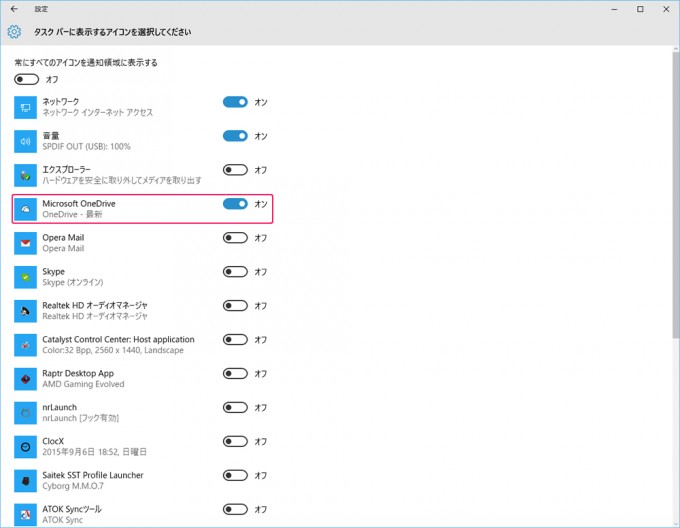Click the 'AMD Gaming Evolved' text

(x=83, y=384)
